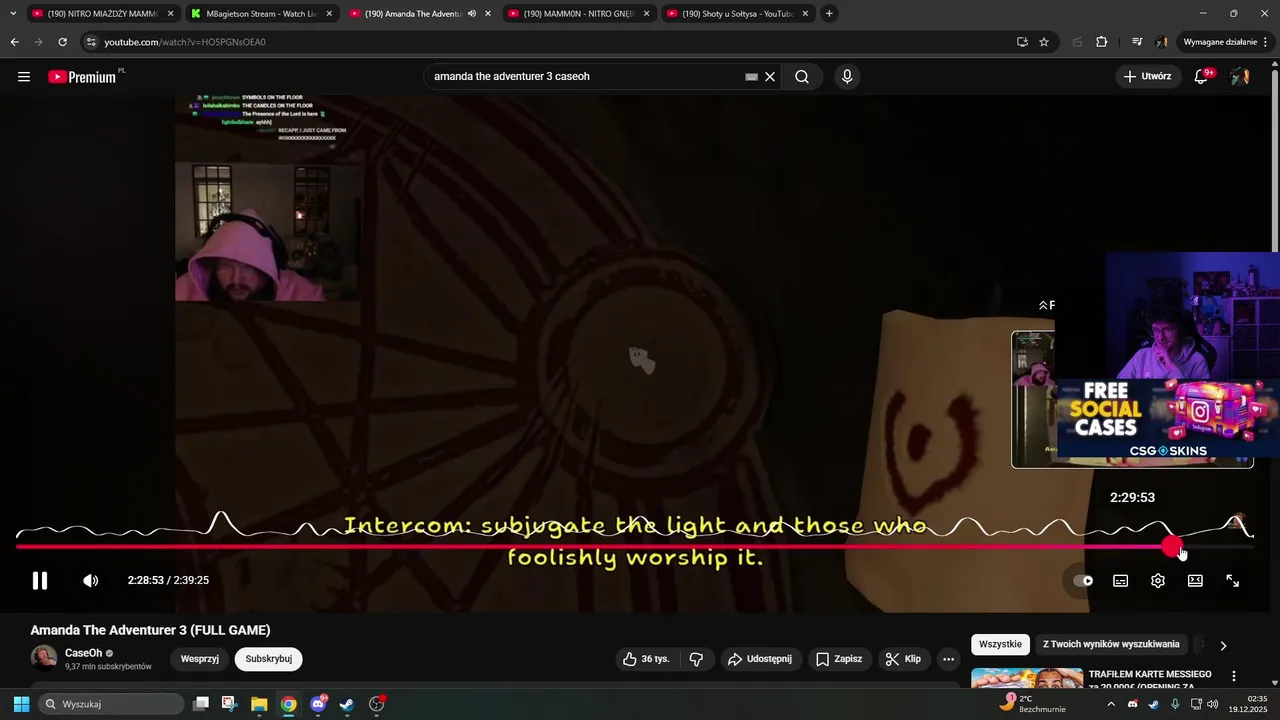Save video with the Zapisz button
The width and height of the screenshot is (1280, 720).
[x=838, y=659]
